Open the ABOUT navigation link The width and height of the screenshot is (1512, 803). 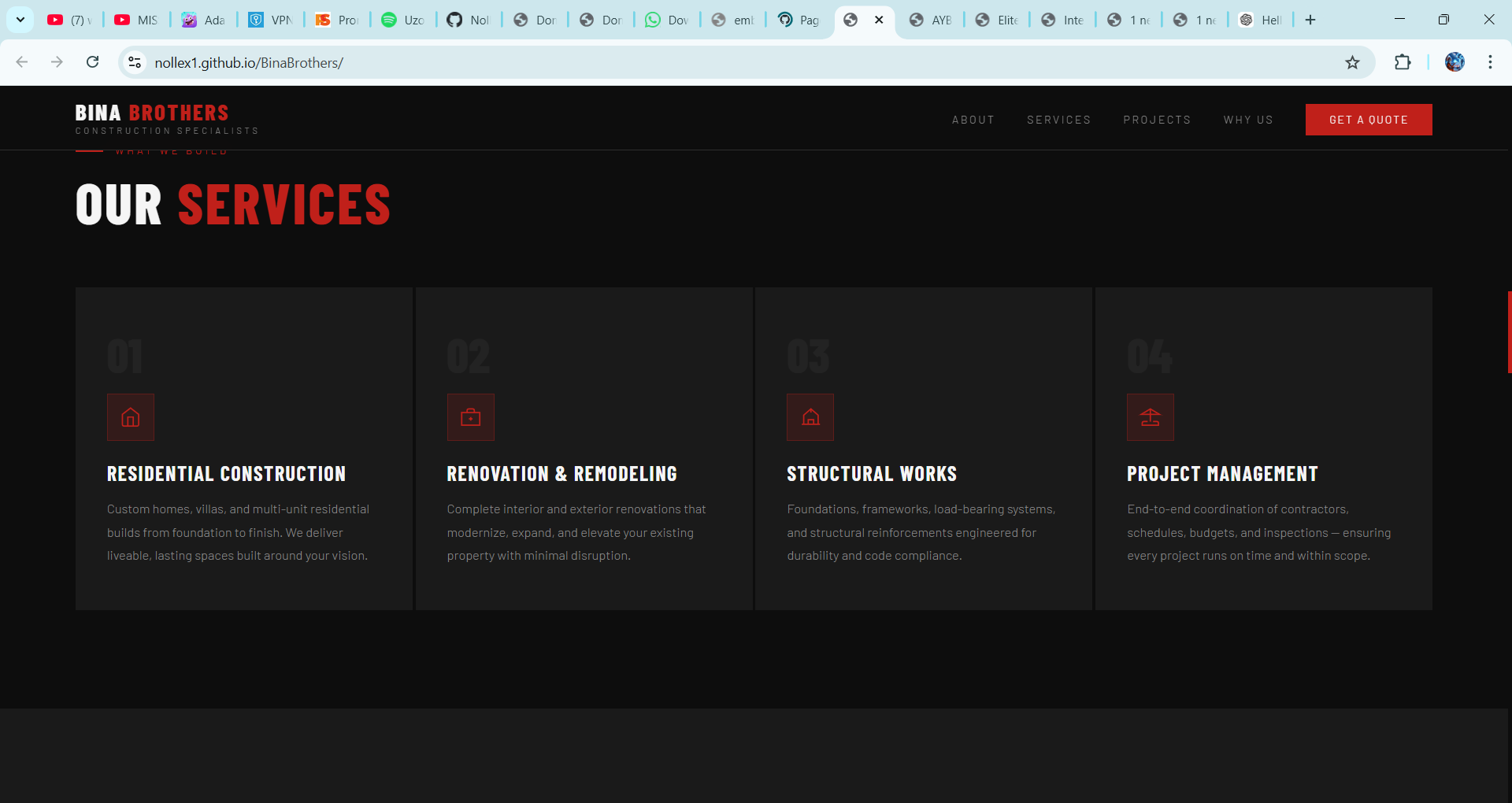click(x=973, y=120)
